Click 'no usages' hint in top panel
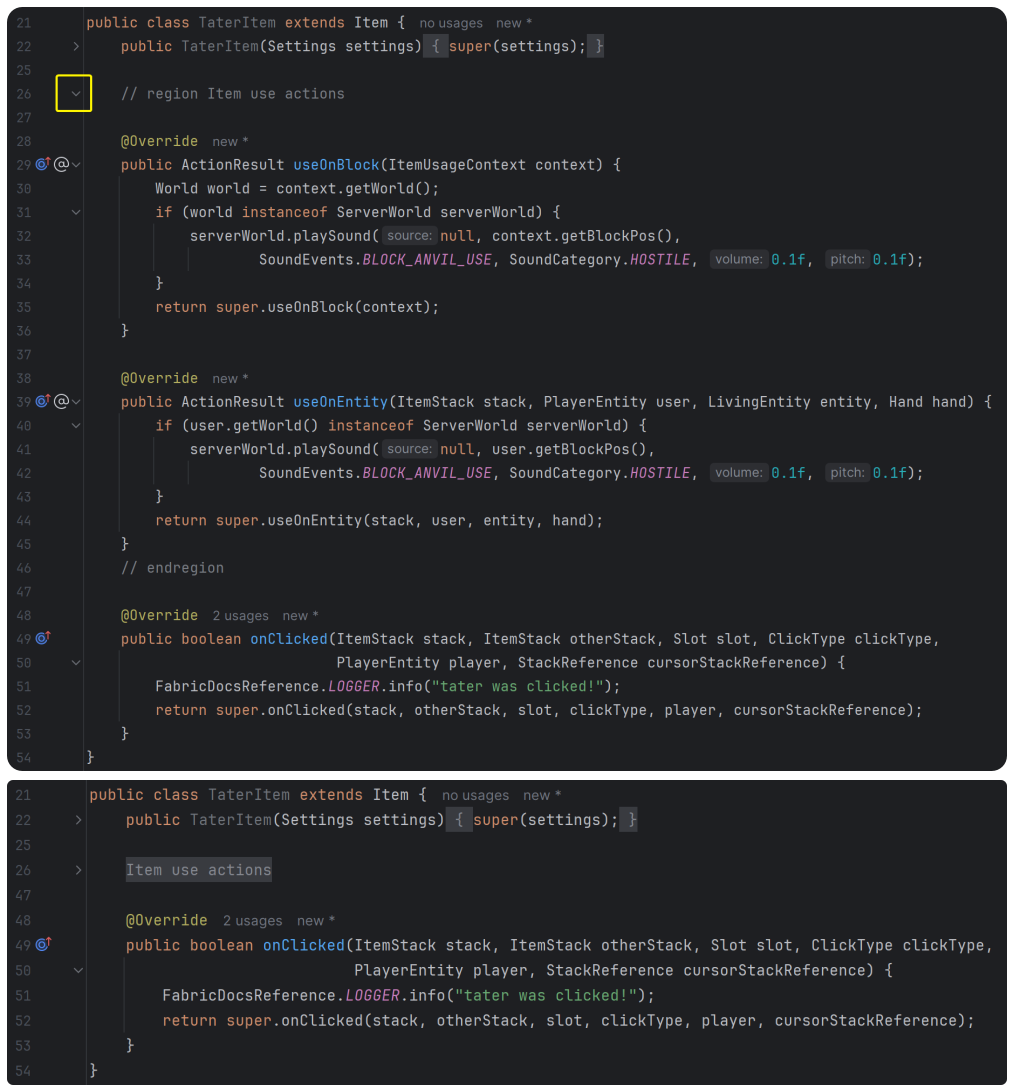This screenshot has width=1014, height=1092. click(x=450, y=23)
